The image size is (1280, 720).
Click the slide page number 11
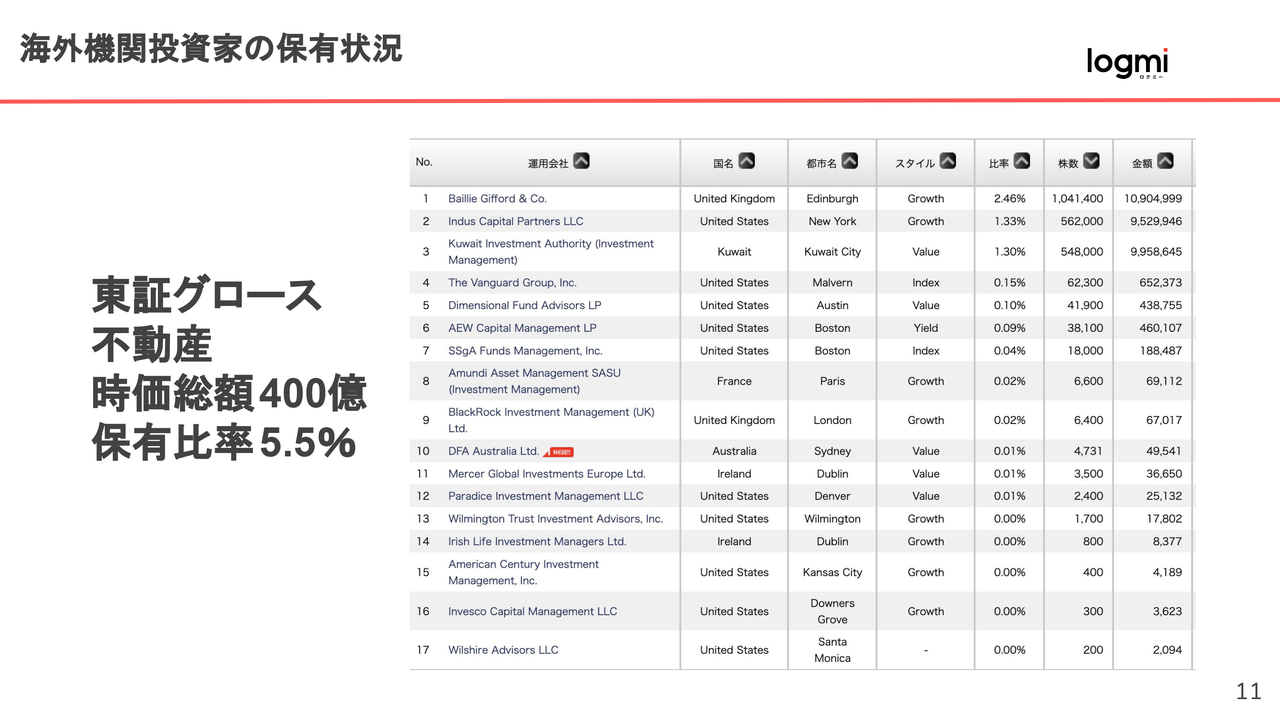(x=1248, y=691)
